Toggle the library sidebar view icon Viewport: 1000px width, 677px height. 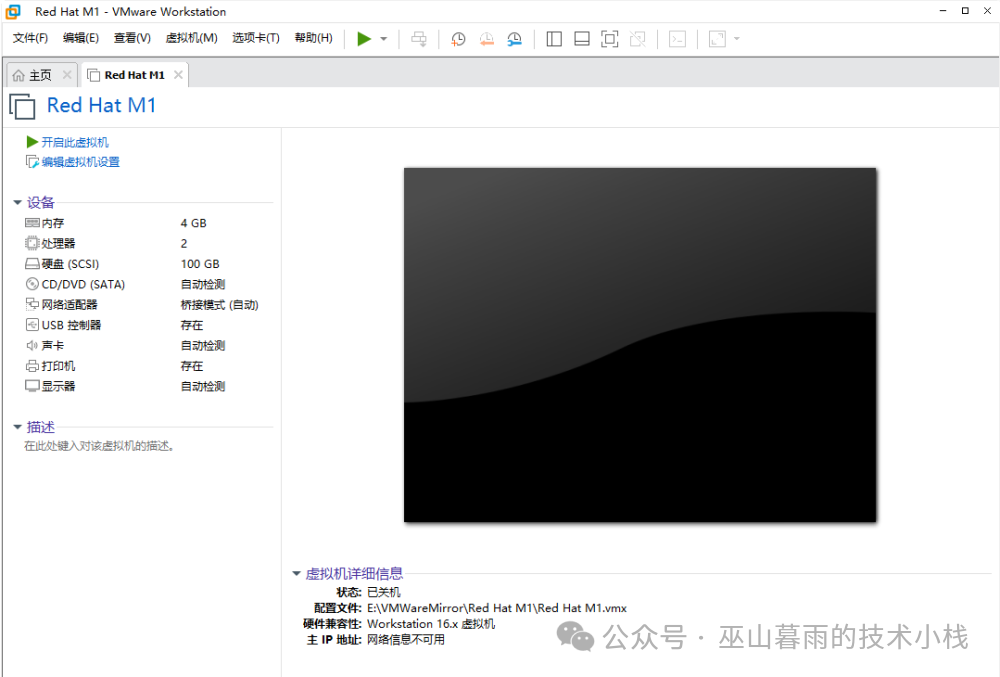pyautogui.click(x=555, y=39)
